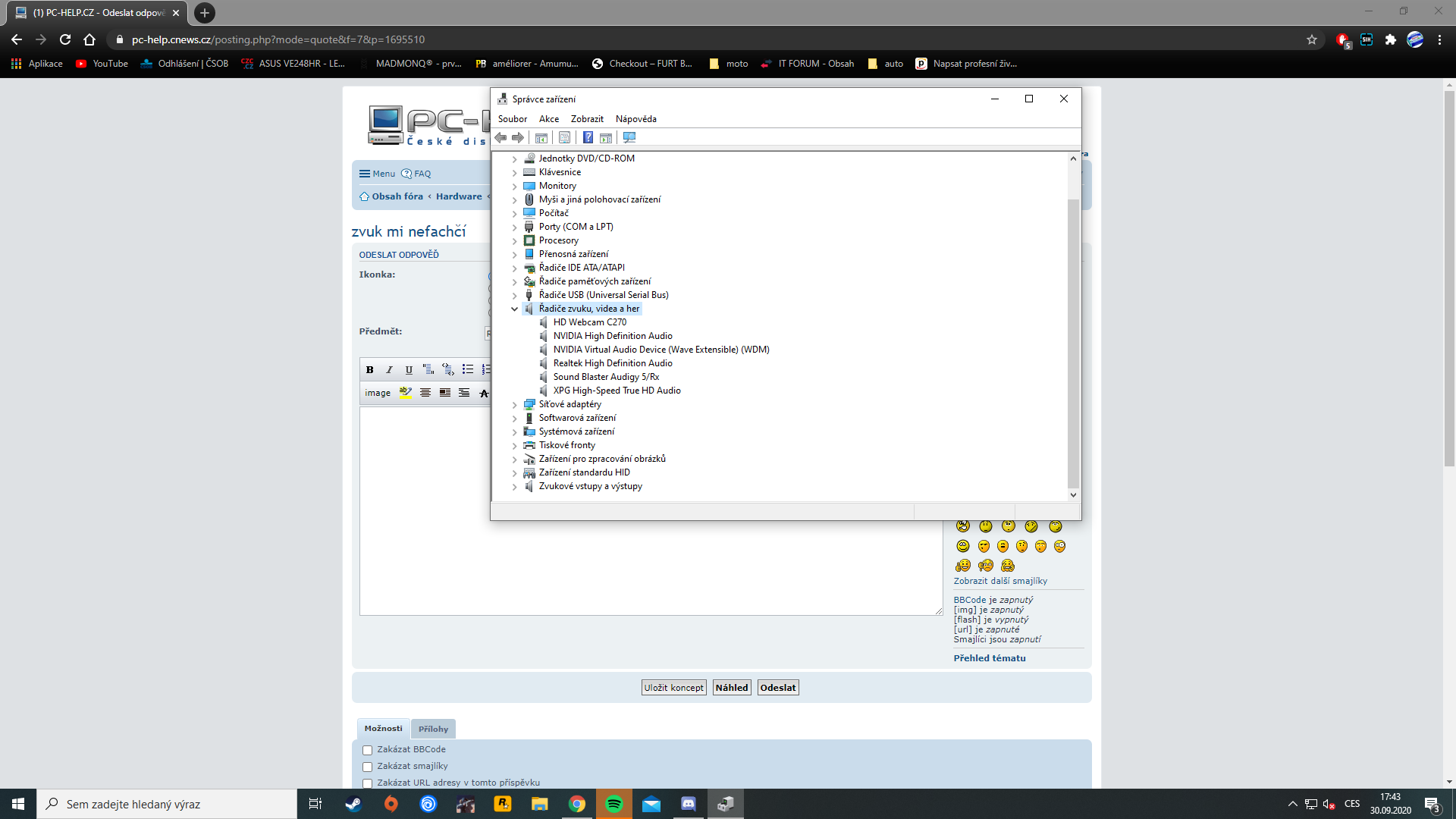Open the Zobrazit menu in Device Manager
This screenshot has height=819, width=1456.
click(x=587, y=119)
